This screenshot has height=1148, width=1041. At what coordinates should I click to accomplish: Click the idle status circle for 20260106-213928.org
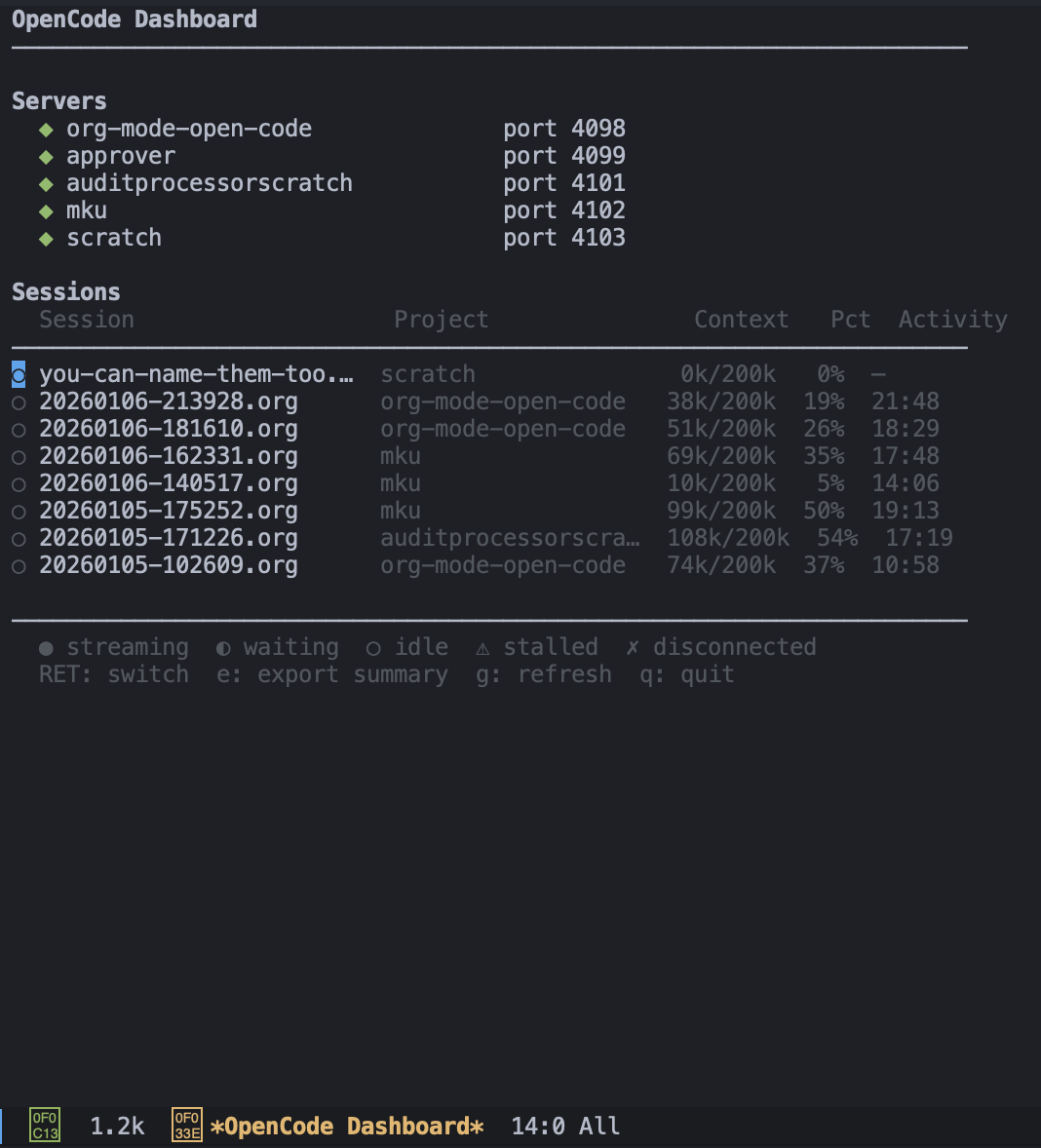[x=19, y=402]
